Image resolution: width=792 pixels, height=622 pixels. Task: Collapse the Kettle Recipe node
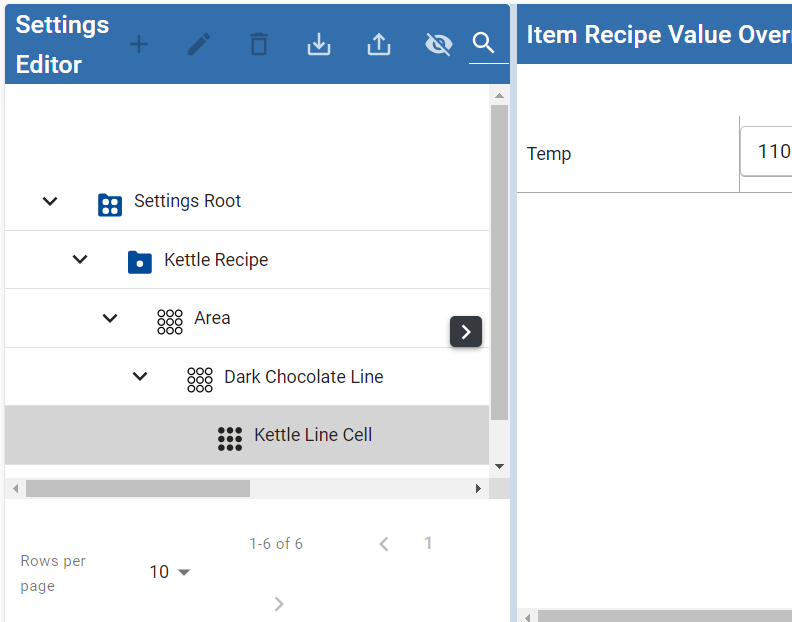coord(80,260)
